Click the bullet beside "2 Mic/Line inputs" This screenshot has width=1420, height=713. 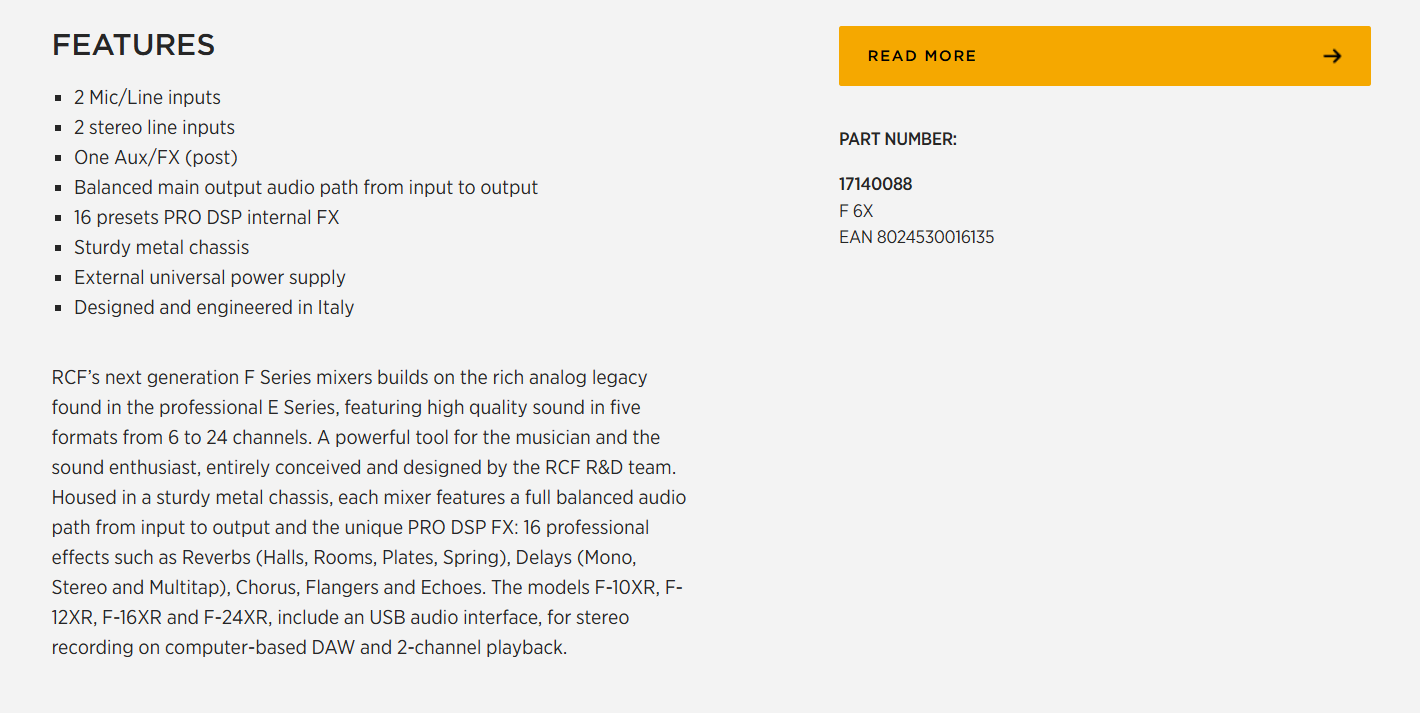point(59,99)
